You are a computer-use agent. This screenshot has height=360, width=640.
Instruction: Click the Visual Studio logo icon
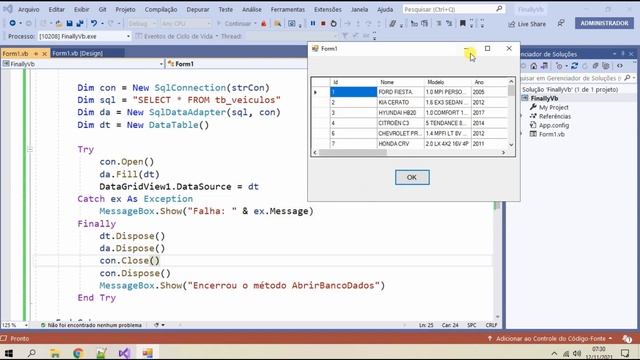tap(8, 9)
